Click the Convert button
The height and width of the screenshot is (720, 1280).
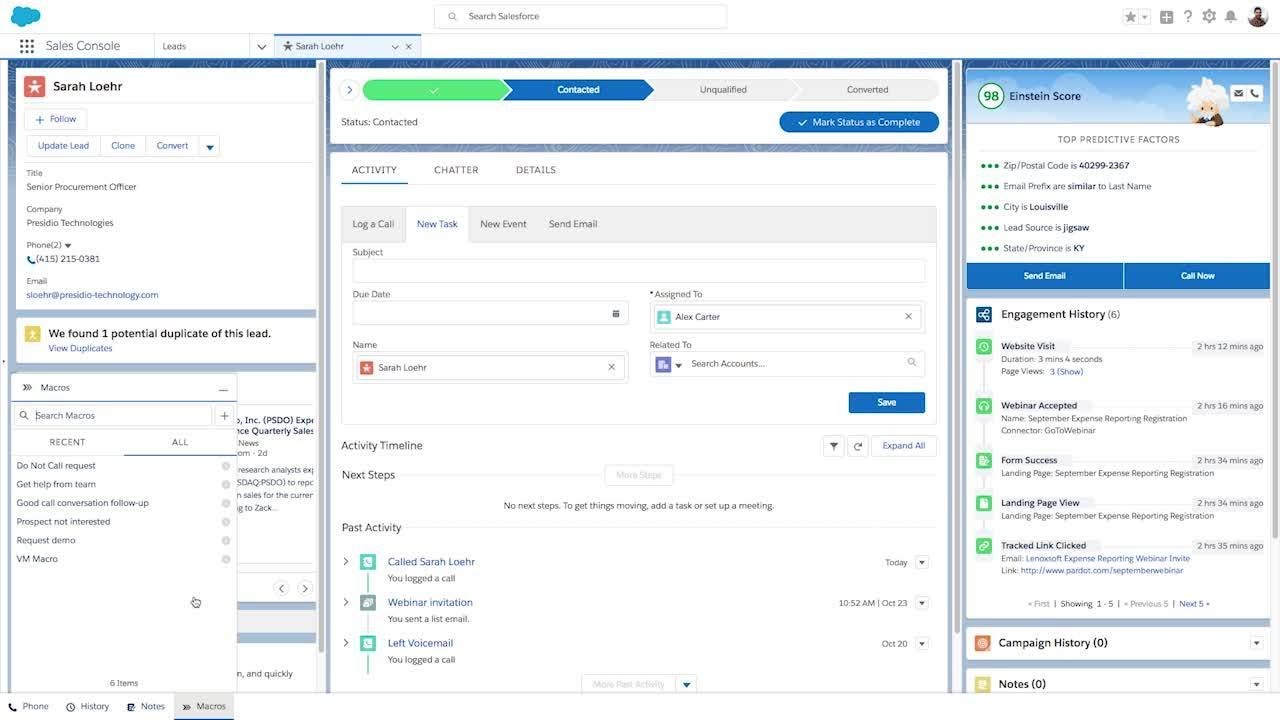tap(172, 146)
